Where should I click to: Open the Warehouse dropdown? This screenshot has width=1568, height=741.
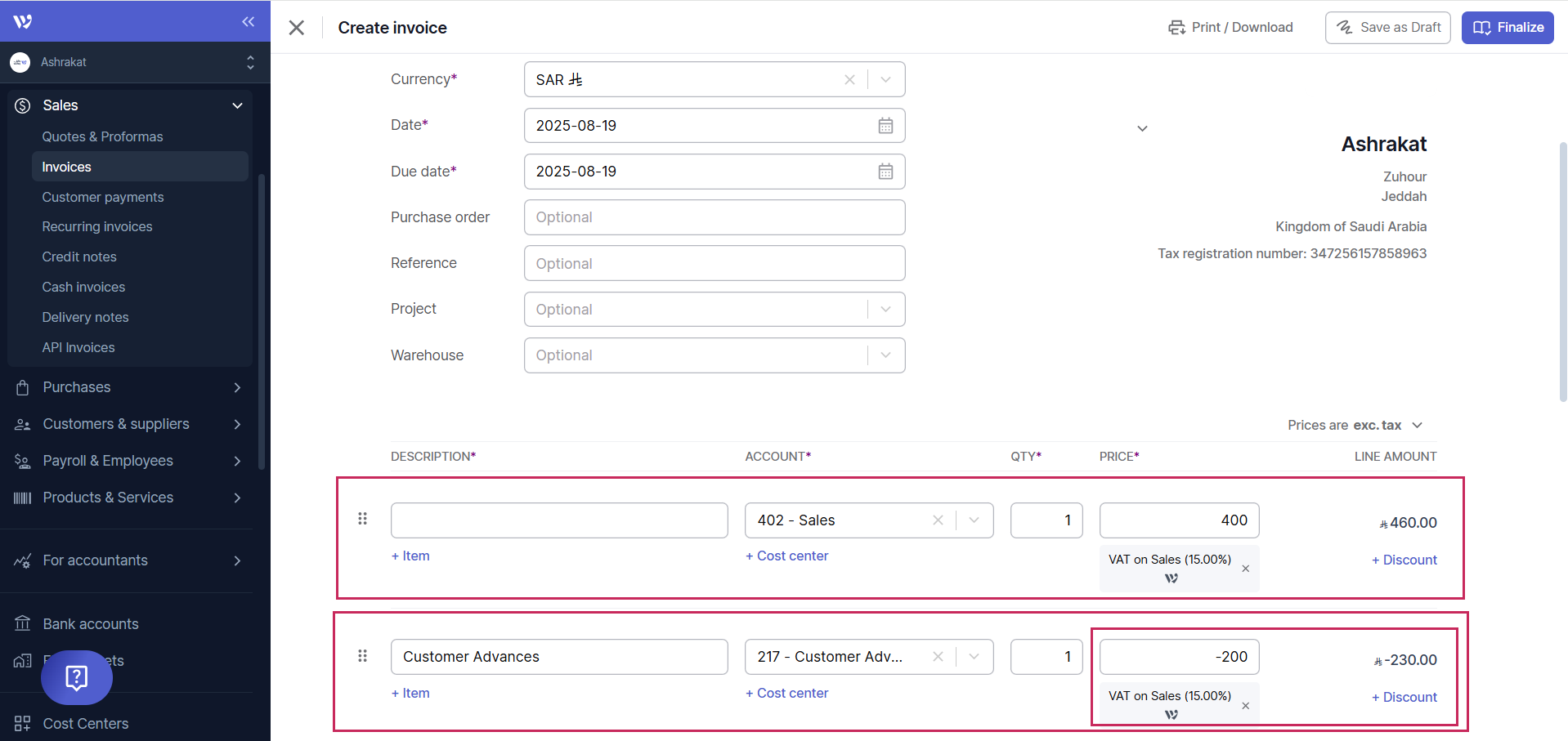(885, 355)
